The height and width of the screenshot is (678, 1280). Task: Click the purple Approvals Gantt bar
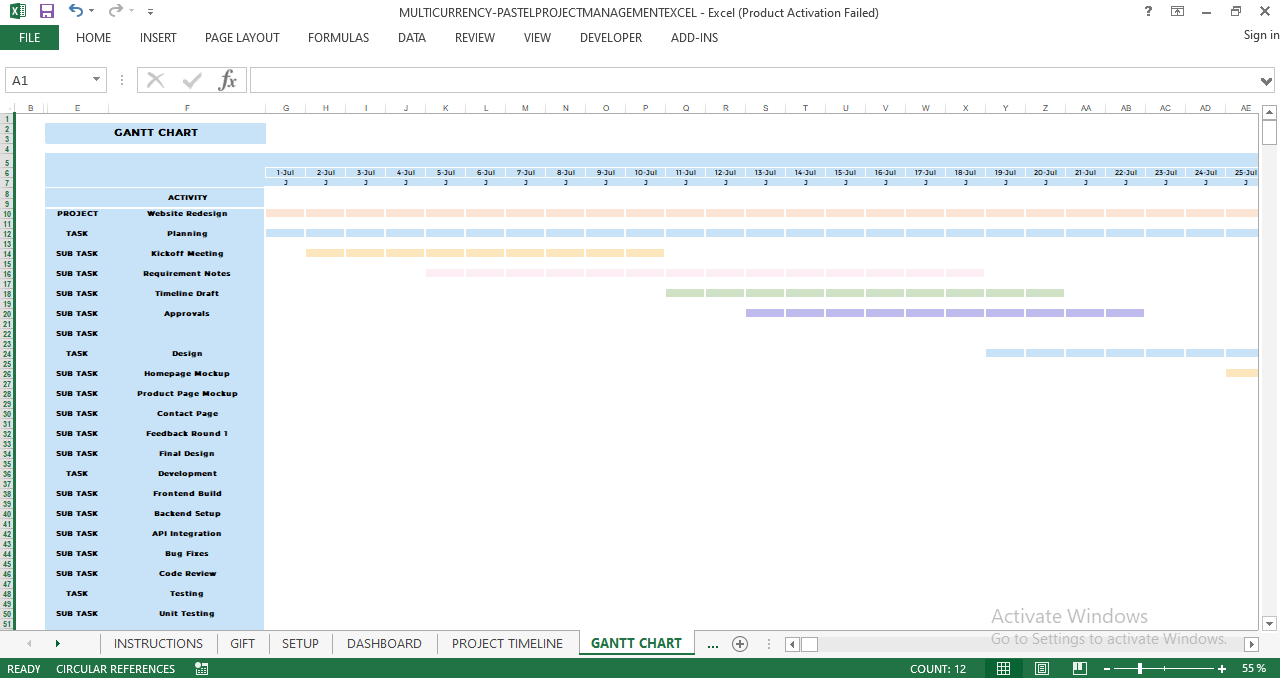click(x=945, y=313)
